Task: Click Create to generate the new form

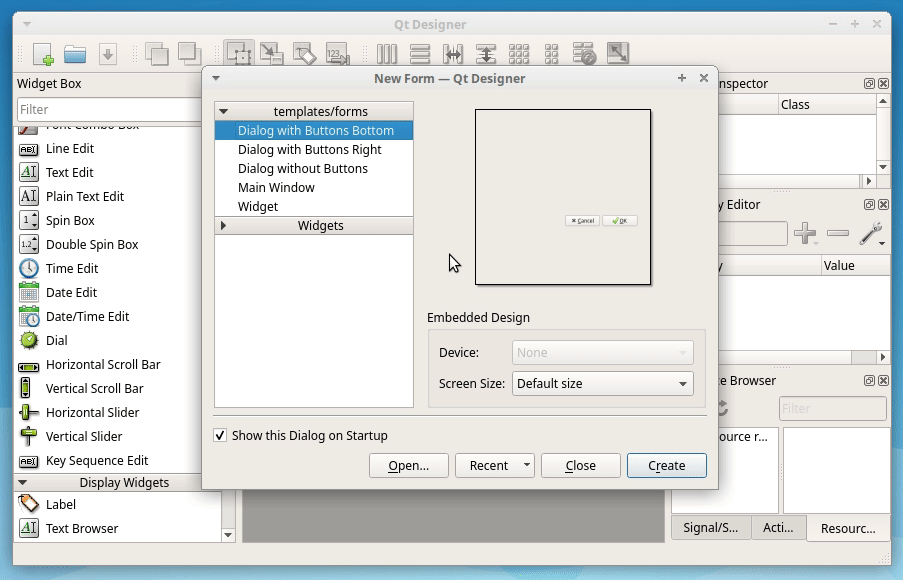Action: click(x=666, y=465)
